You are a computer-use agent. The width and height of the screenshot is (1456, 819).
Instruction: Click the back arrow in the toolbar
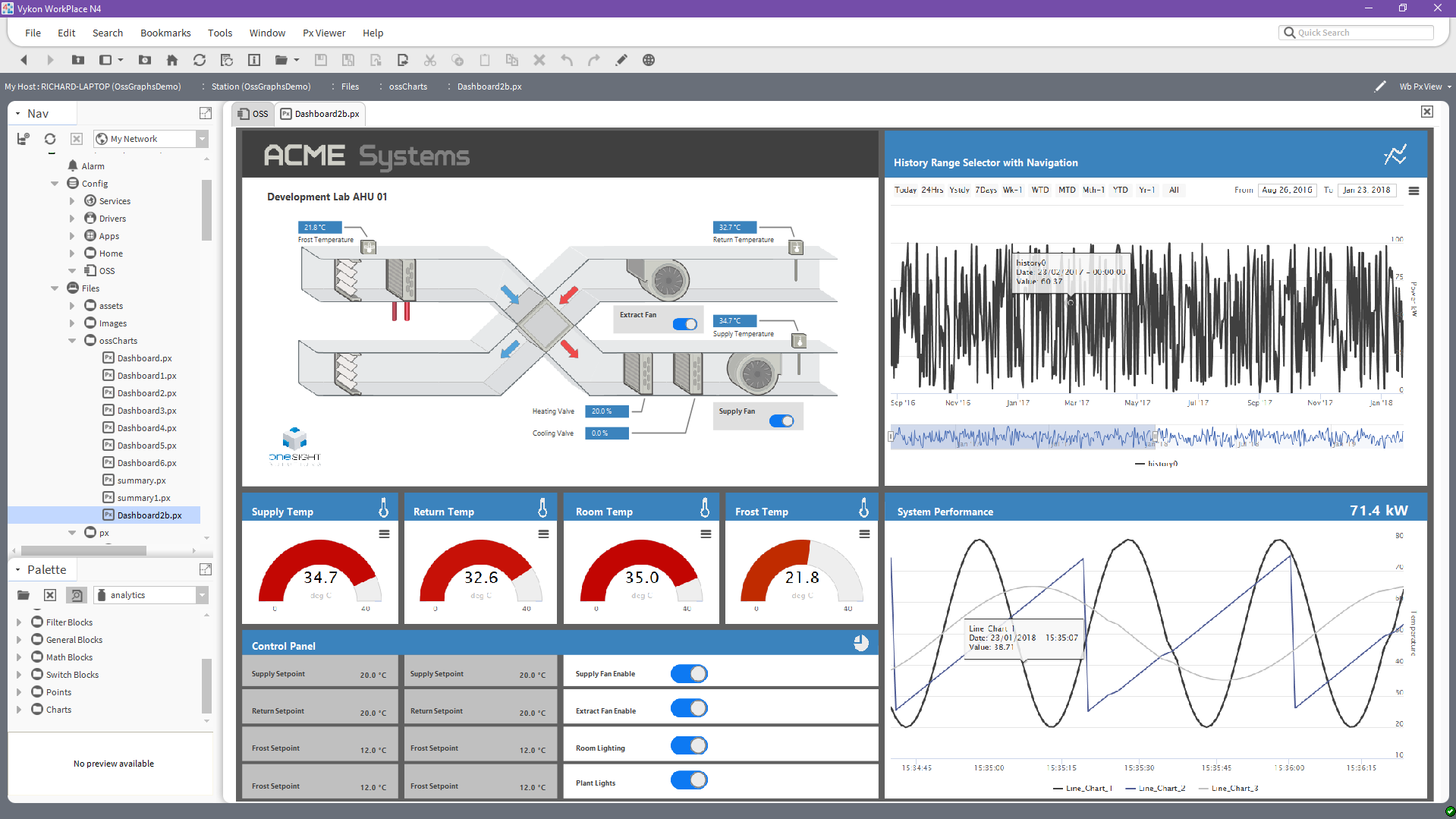(x=24, y=60)
